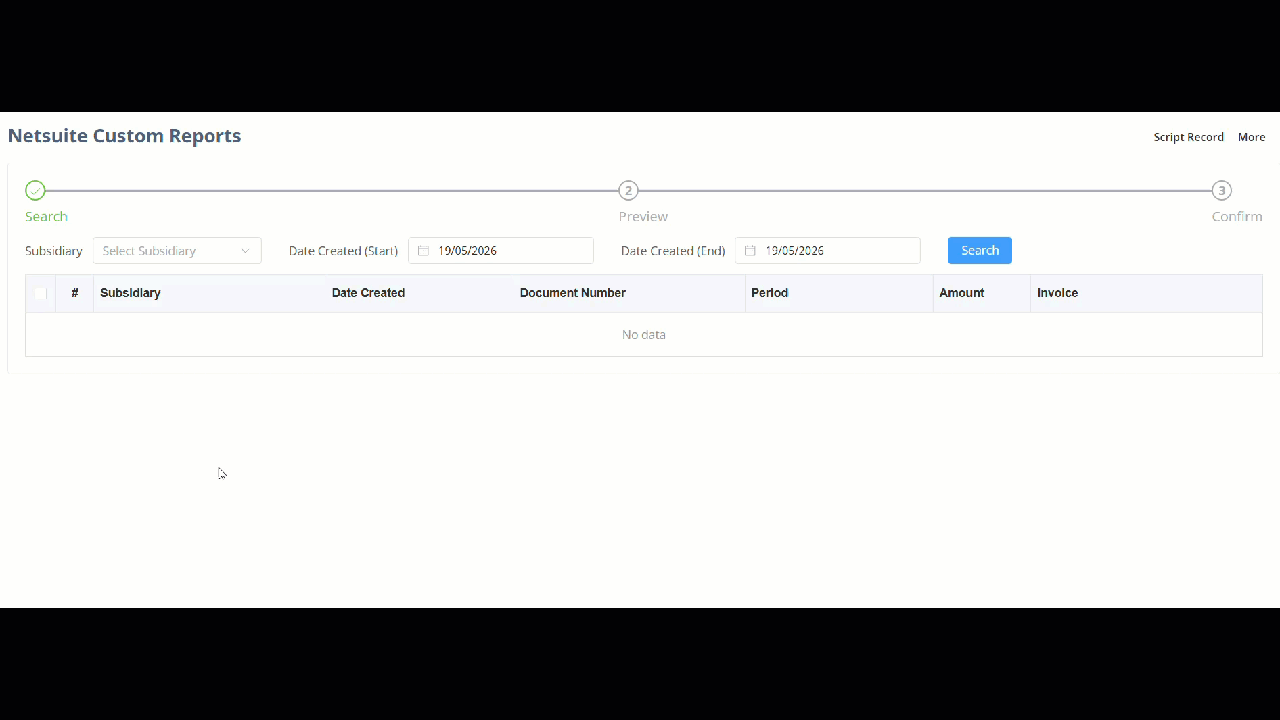The image size is (1280, 720).
Task: Click calendar icon in start date field
Action: tap(423, 251)
